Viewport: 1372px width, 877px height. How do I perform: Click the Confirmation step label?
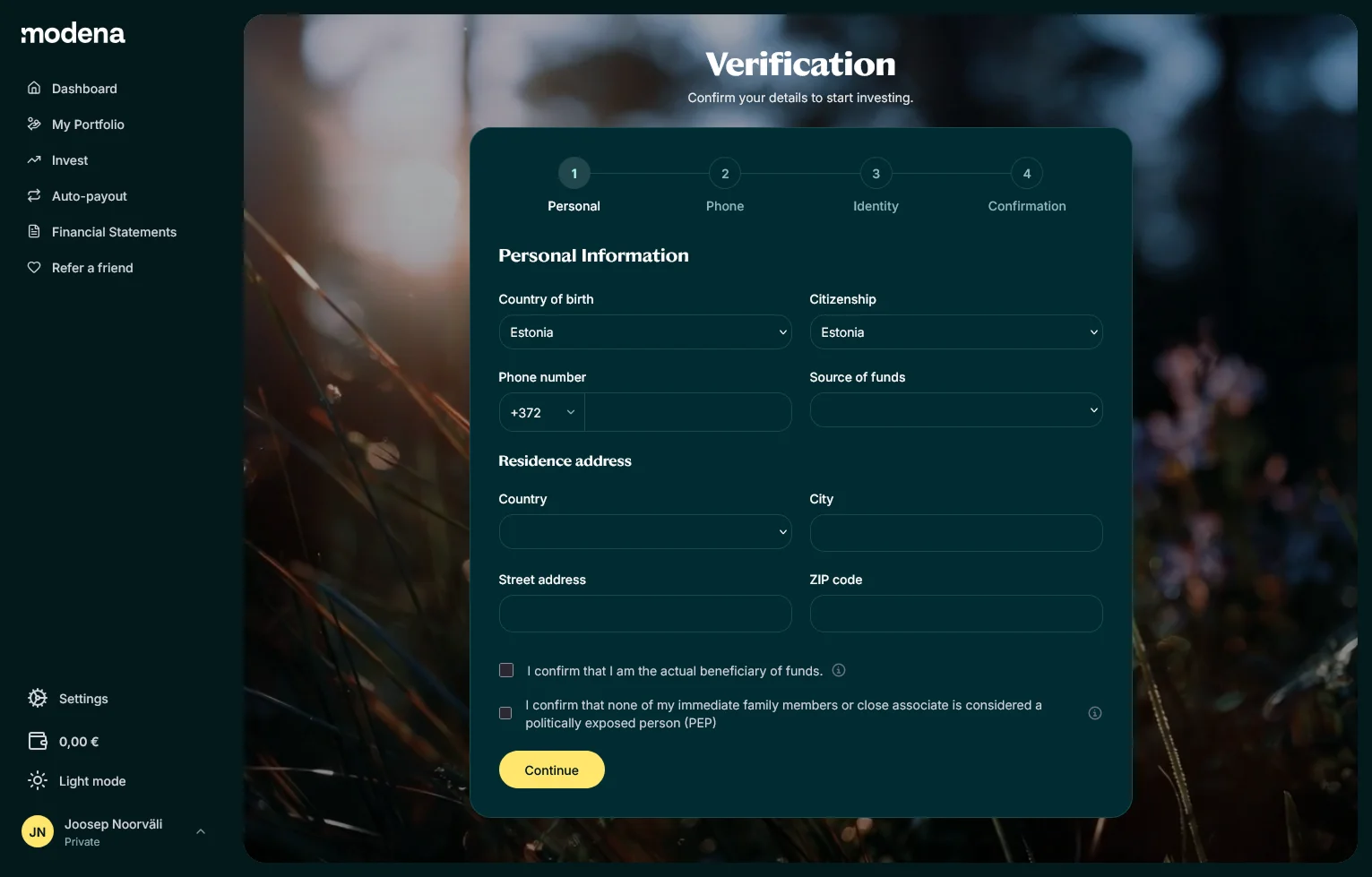pos(1027,206)
